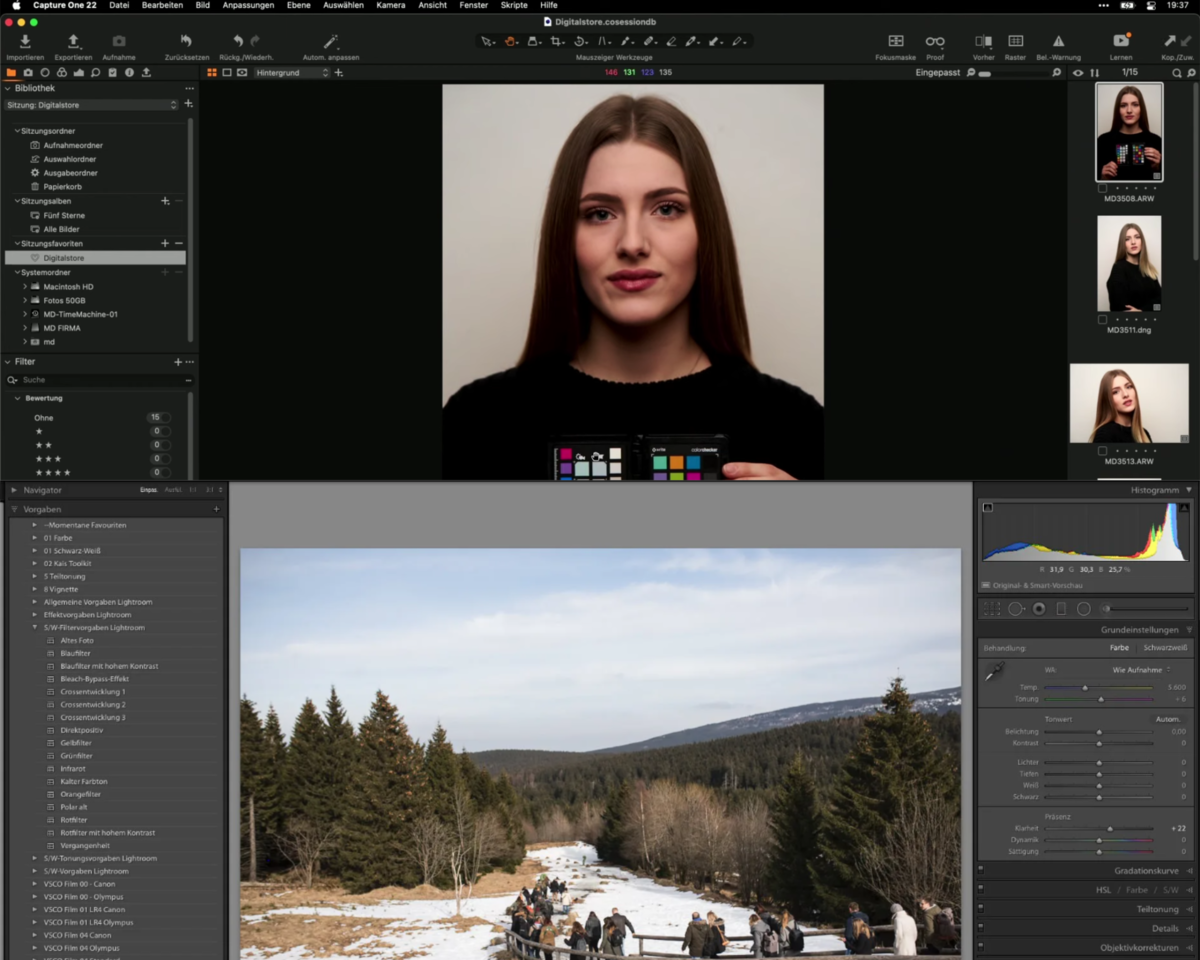Collapse the Sitzungsordner section
1200x960 pixels.
[16, 130]
